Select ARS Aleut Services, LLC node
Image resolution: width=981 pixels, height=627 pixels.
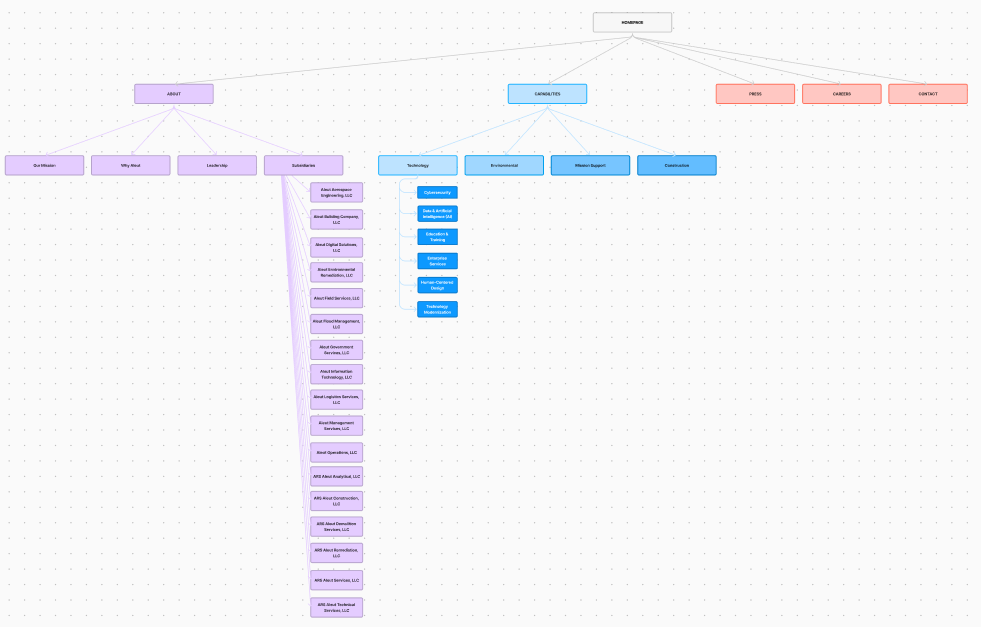(337, 580)
